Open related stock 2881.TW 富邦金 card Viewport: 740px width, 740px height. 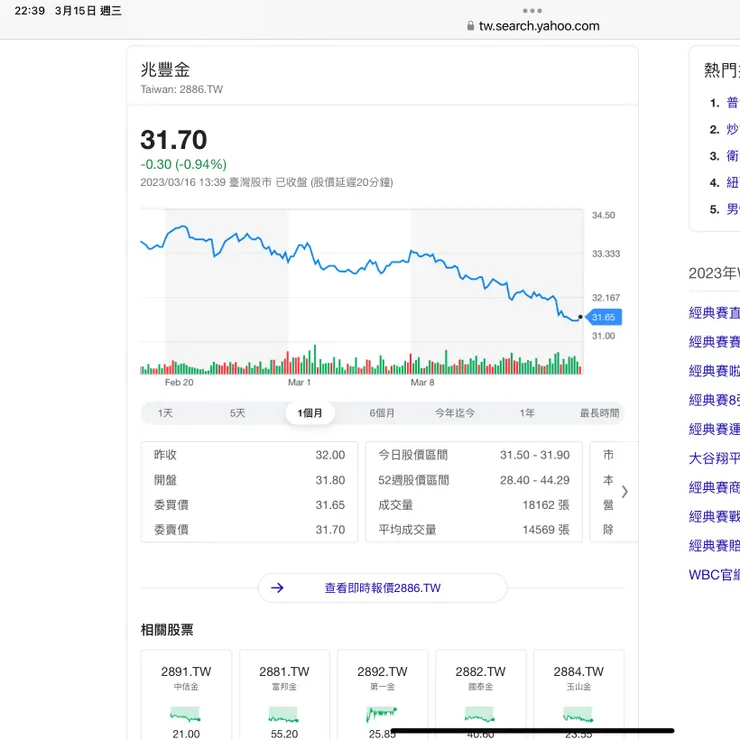284,695
